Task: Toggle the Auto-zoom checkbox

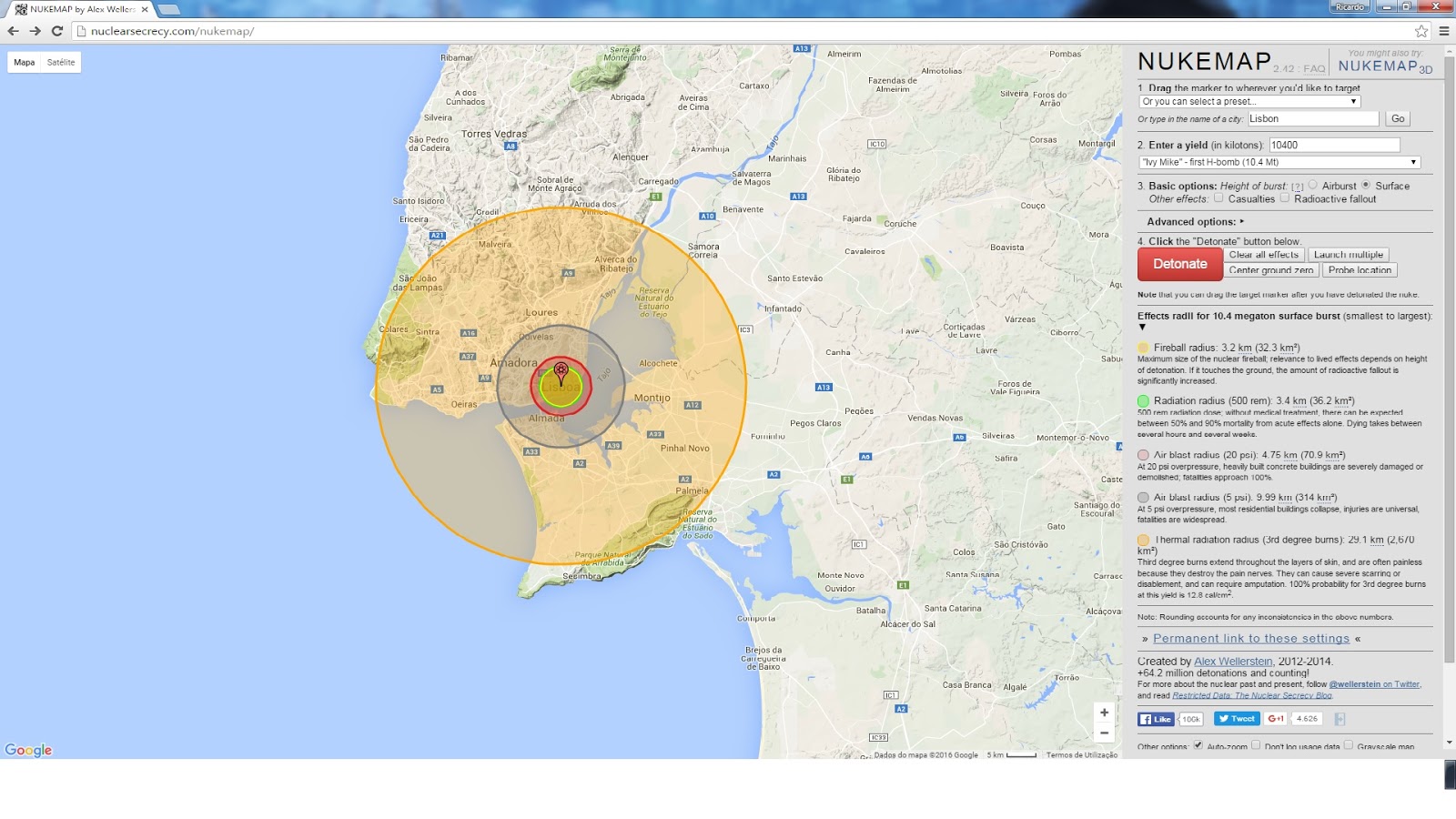Action: 1198,745
